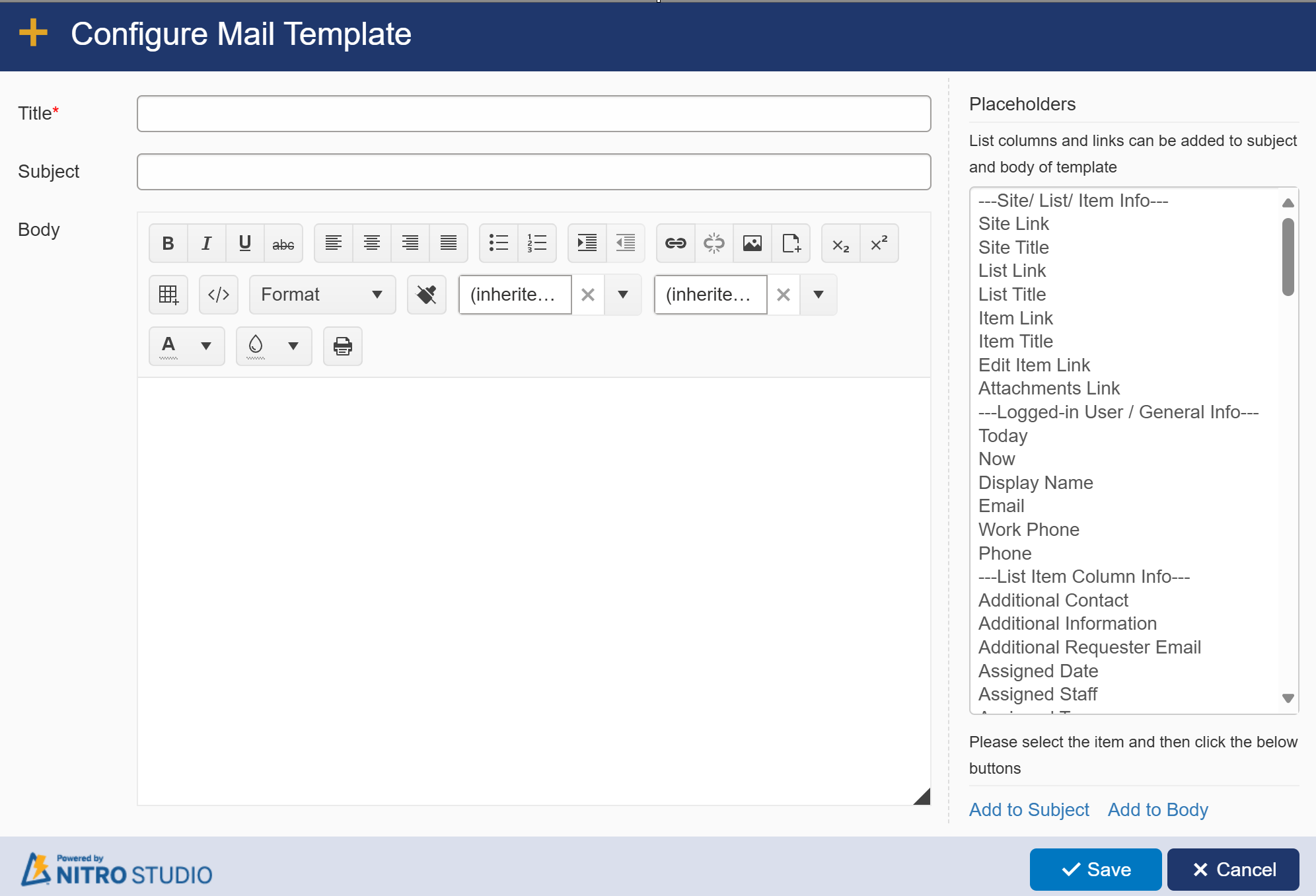The image size is (1316, 896).
Task: Toggle superscript formatting
Action: coord(878,243)
